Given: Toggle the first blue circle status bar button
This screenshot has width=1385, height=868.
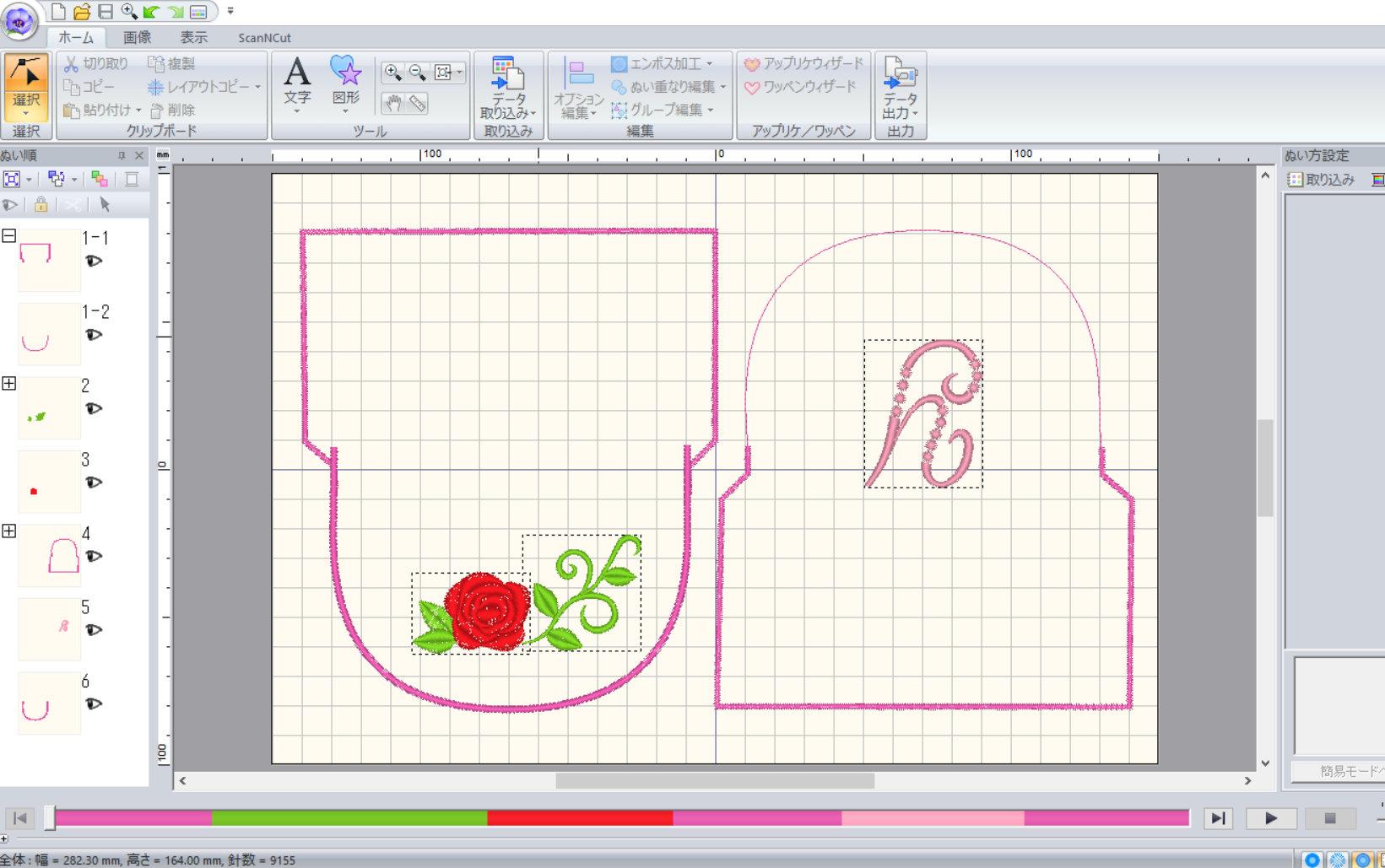Looking at the screenshot, I should [x=1312, y=860].
